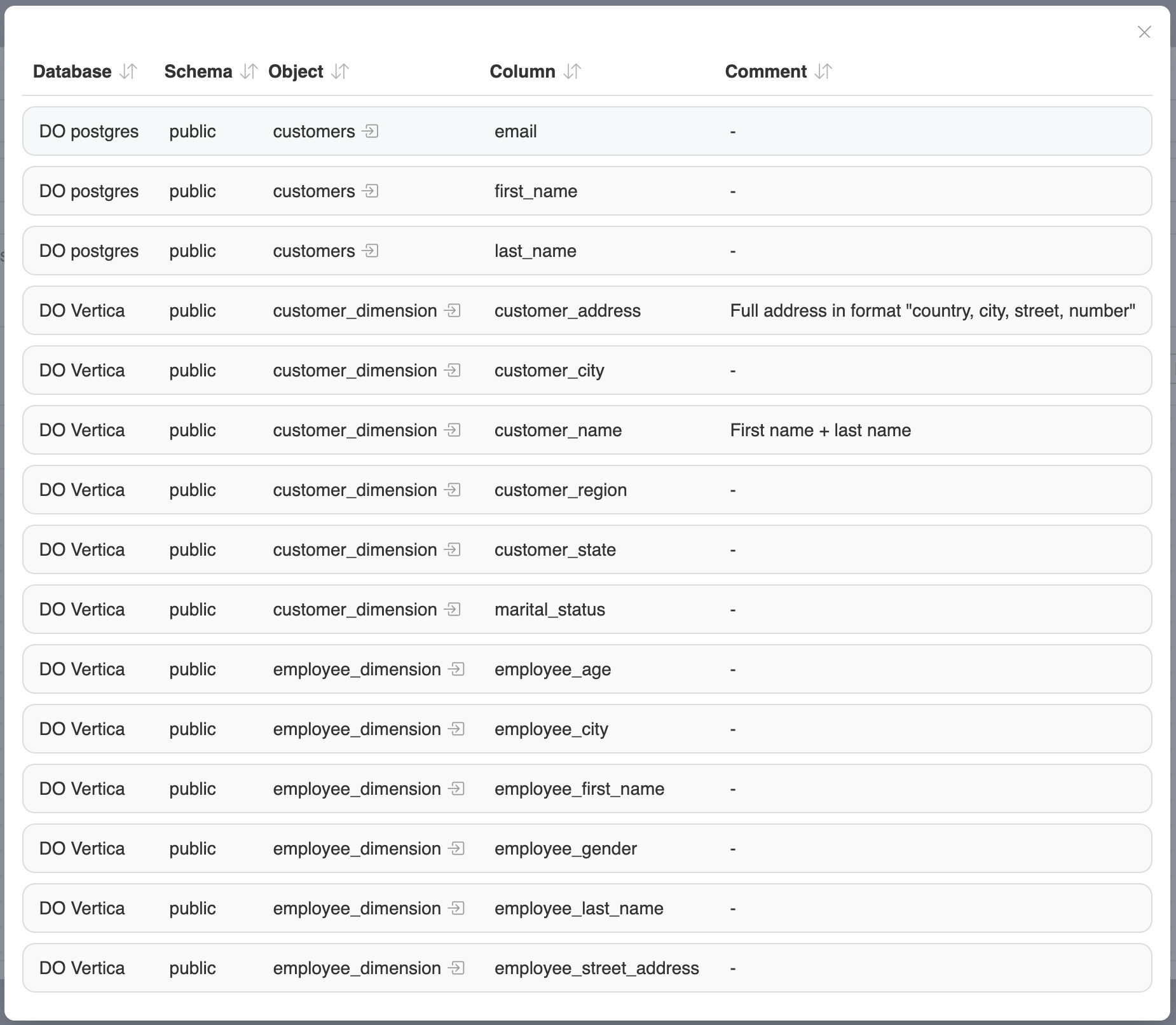Sort by Schema column

point(249,71)
